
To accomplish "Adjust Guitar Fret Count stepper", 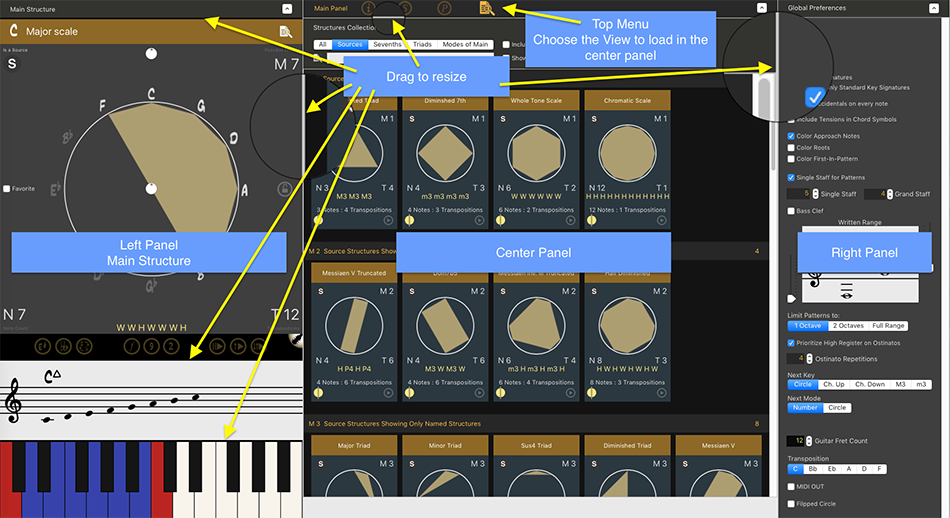I will 809,441.
